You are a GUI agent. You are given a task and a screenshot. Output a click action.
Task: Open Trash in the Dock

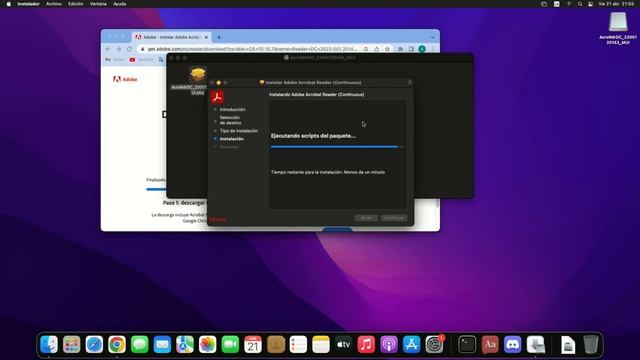click(x=591, y=345)
